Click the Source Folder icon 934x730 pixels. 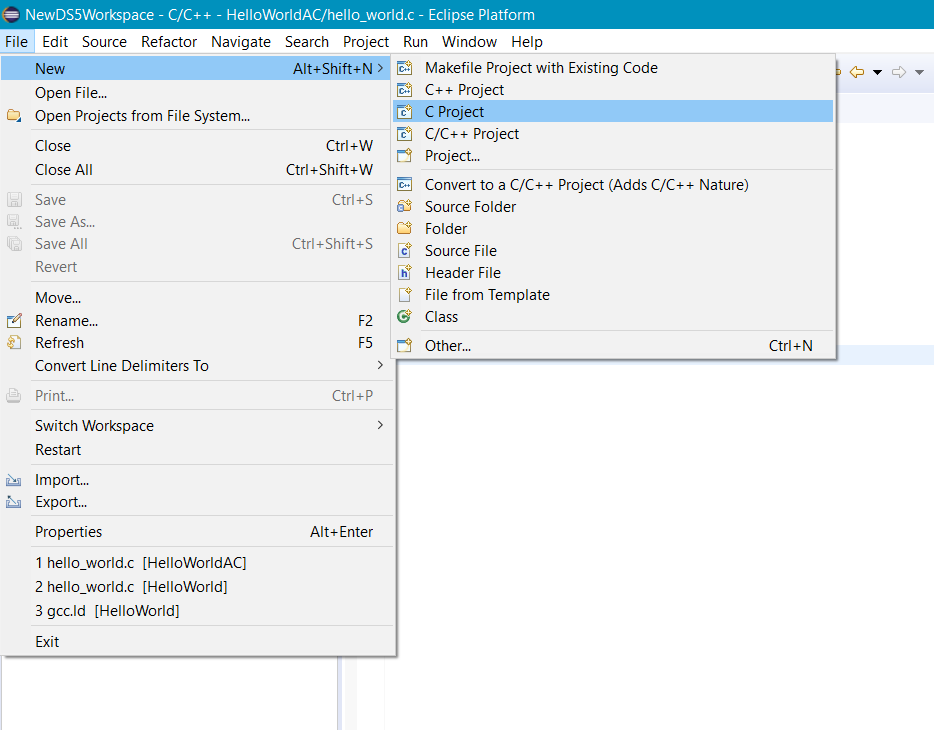click(x=405, y=206)
